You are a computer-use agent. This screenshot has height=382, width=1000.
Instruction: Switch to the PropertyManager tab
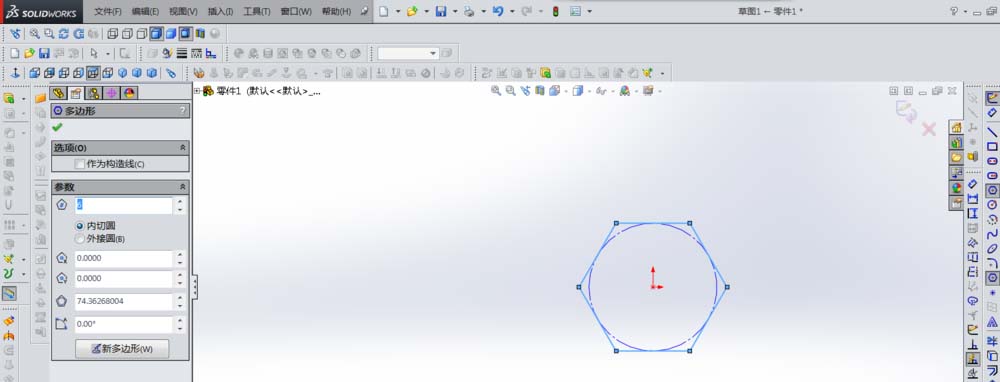point(76,93)
